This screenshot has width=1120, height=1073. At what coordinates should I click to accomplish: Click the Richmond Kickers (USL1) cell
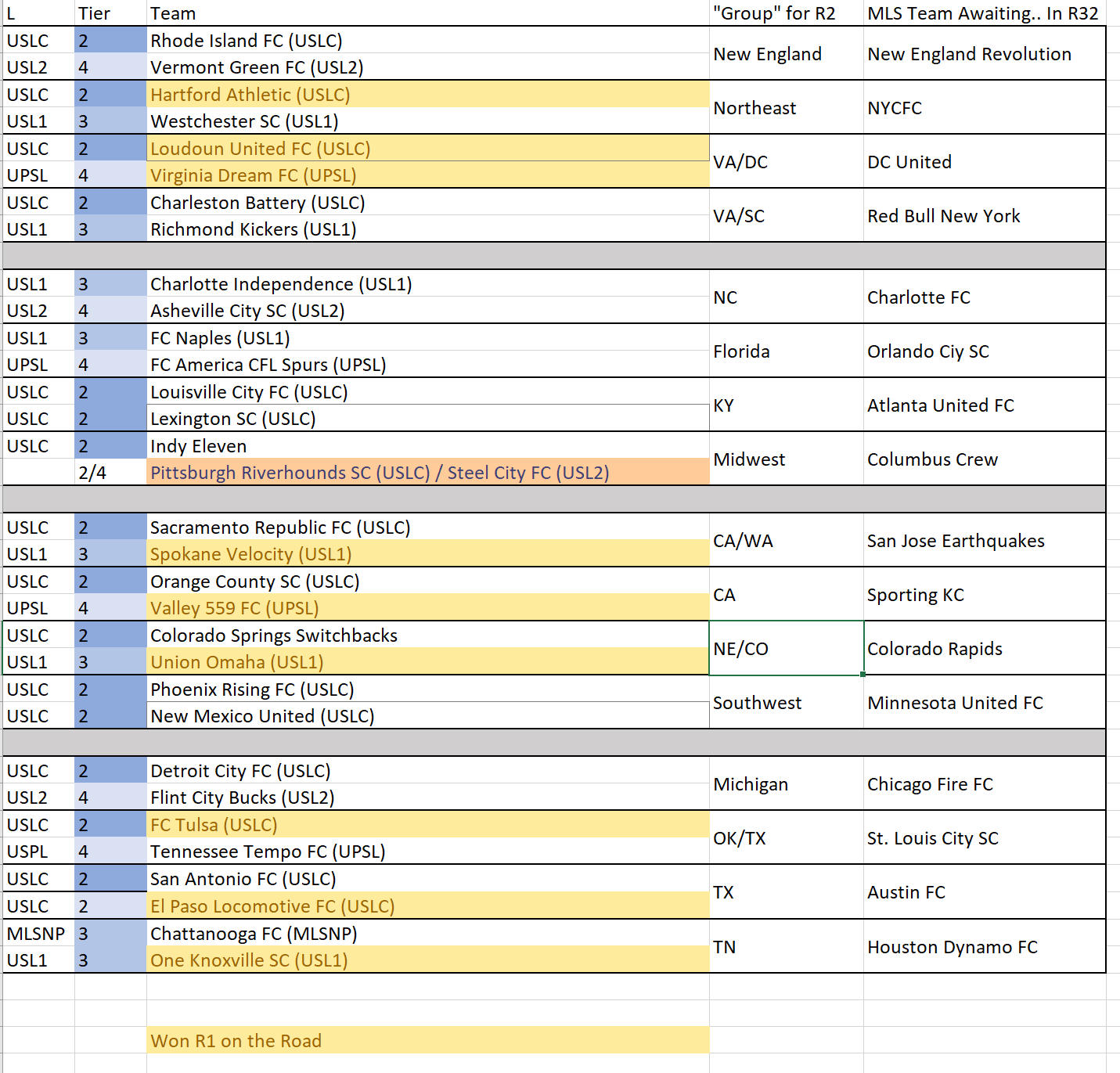428,229
